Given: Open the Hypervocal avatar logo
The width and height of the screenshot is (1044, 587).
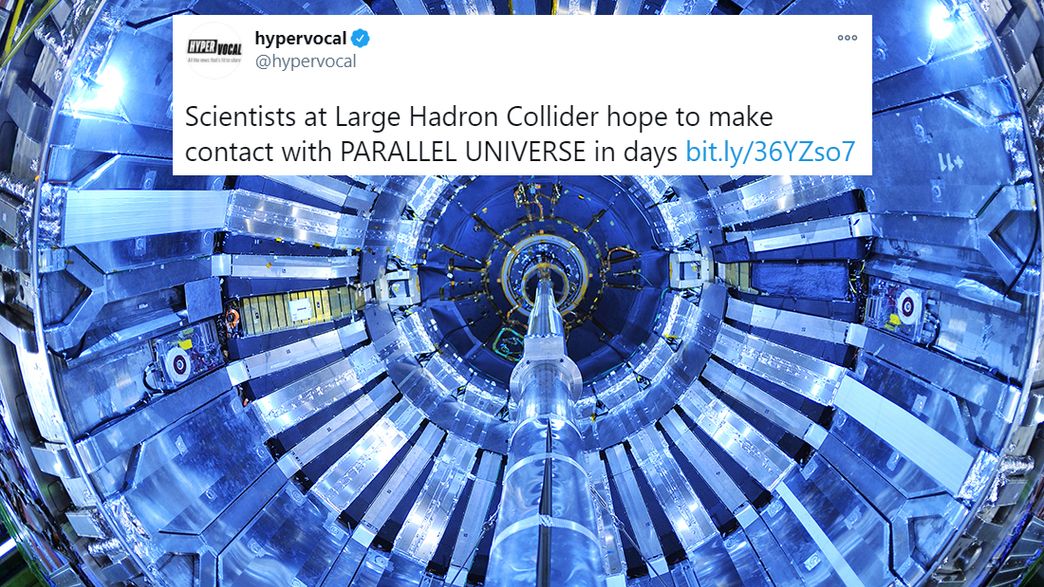Looking at the screenshot, I should [x=214, y=51].
